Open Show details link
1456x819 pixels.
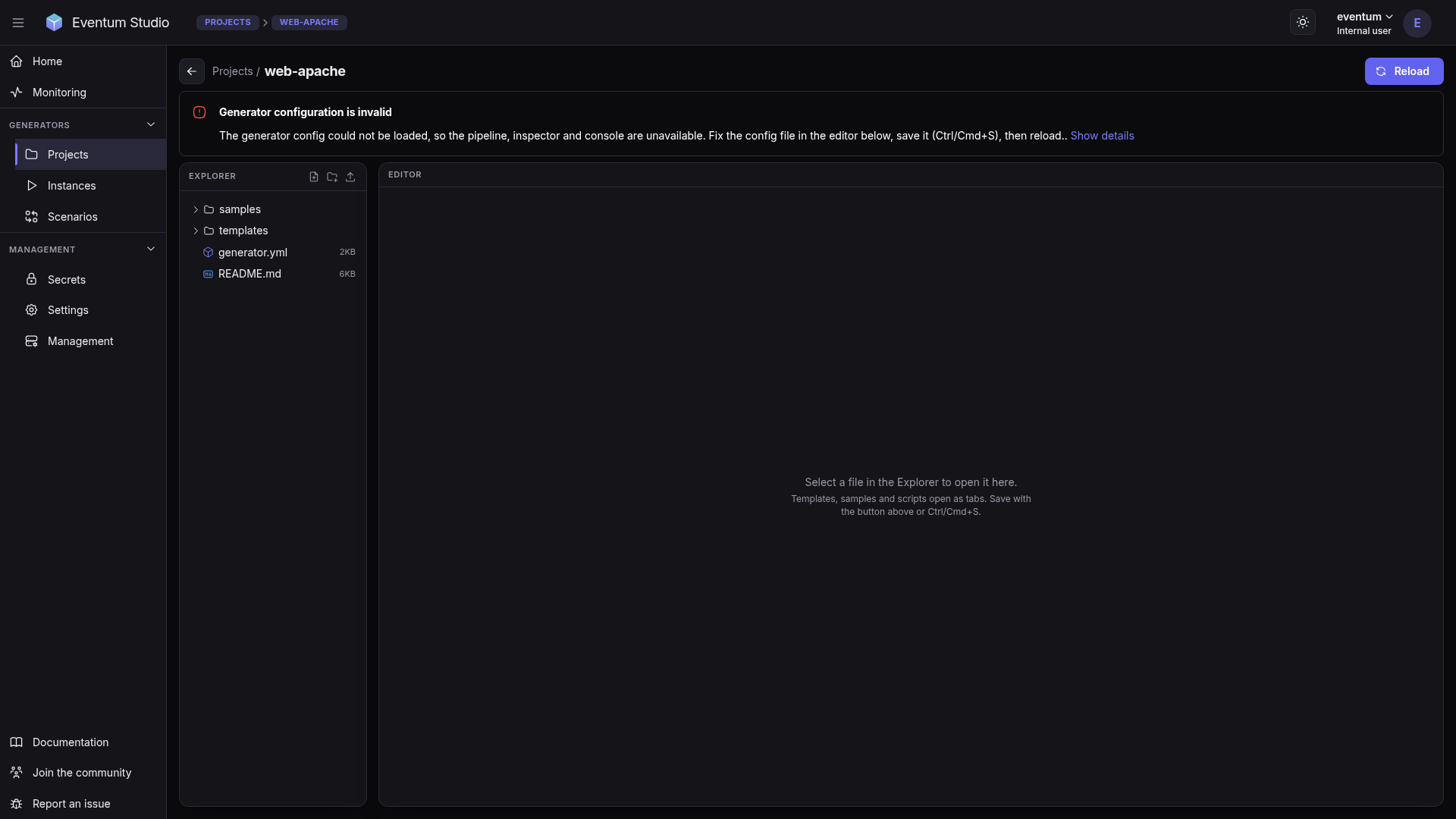pos(1102,136)
